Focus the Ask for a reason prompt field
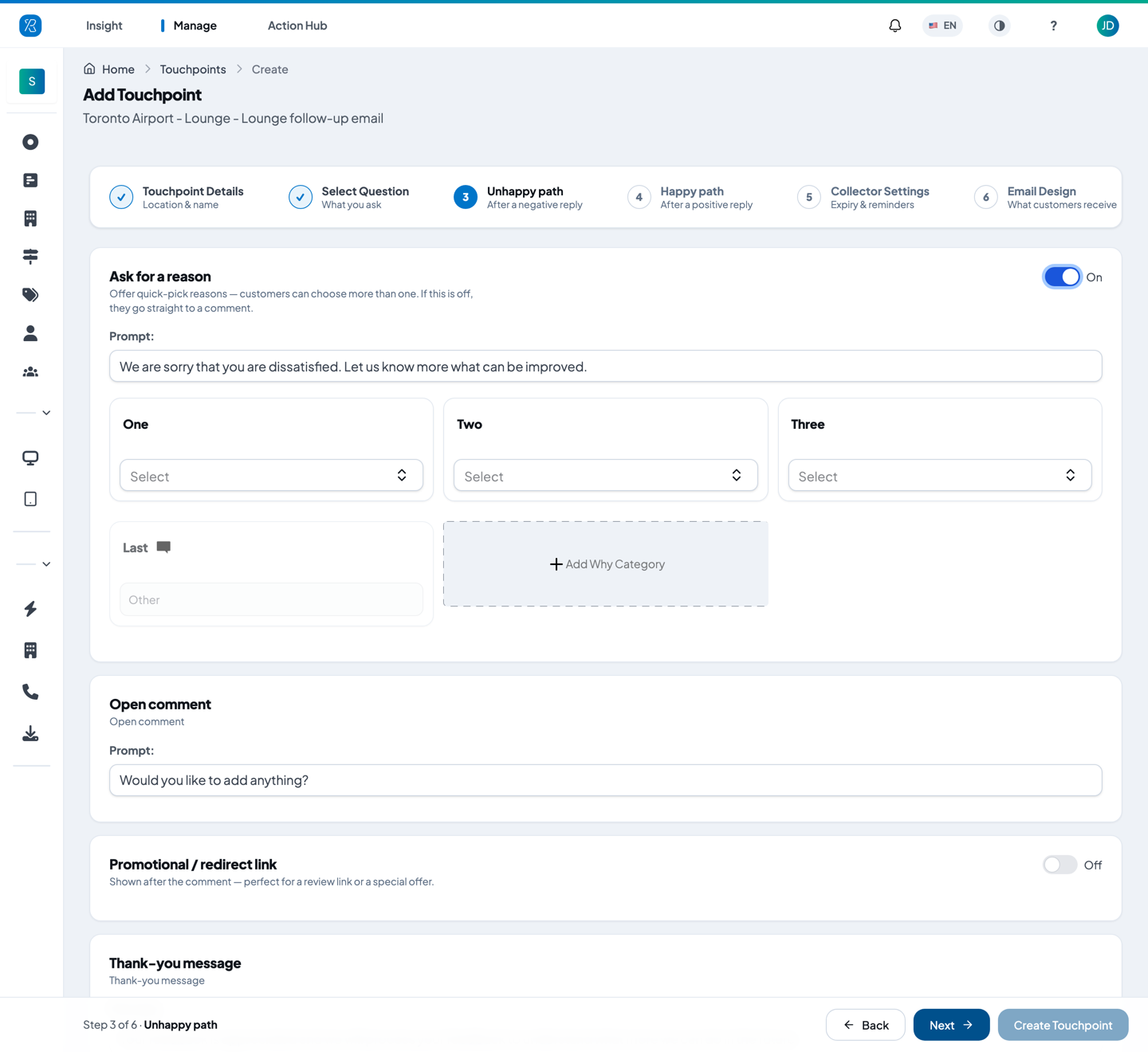1148x1052 pixels. (606, 367)
